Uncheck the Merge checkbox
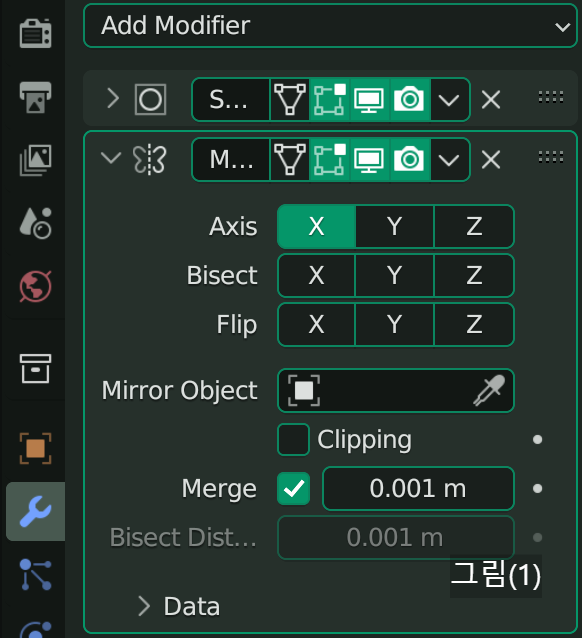This screenshot has height=638, width=582. [293, 488]
